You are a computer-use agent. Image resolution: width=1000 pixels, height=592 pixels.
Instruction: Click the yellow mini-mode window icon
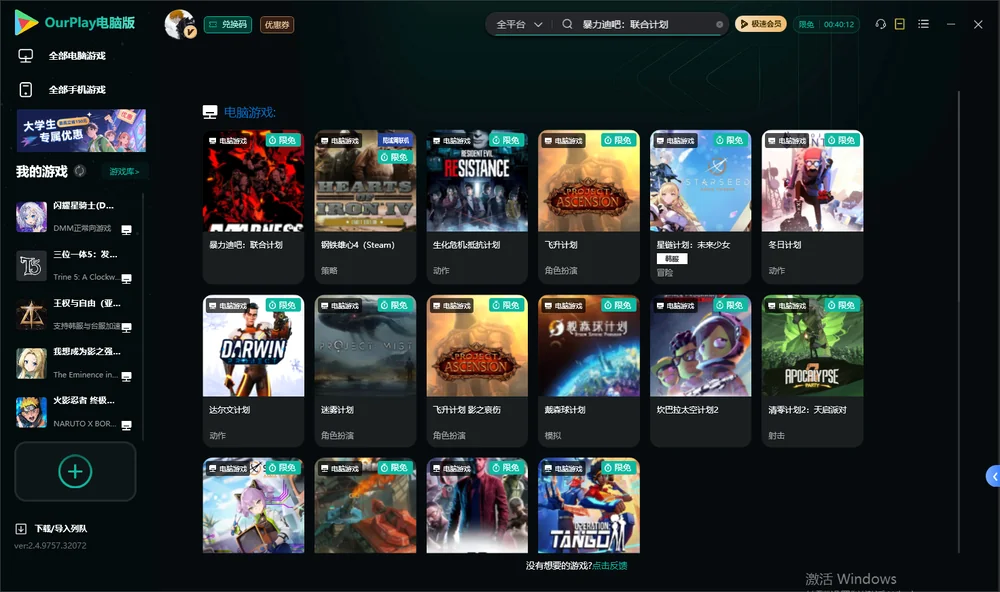point(900,24)
